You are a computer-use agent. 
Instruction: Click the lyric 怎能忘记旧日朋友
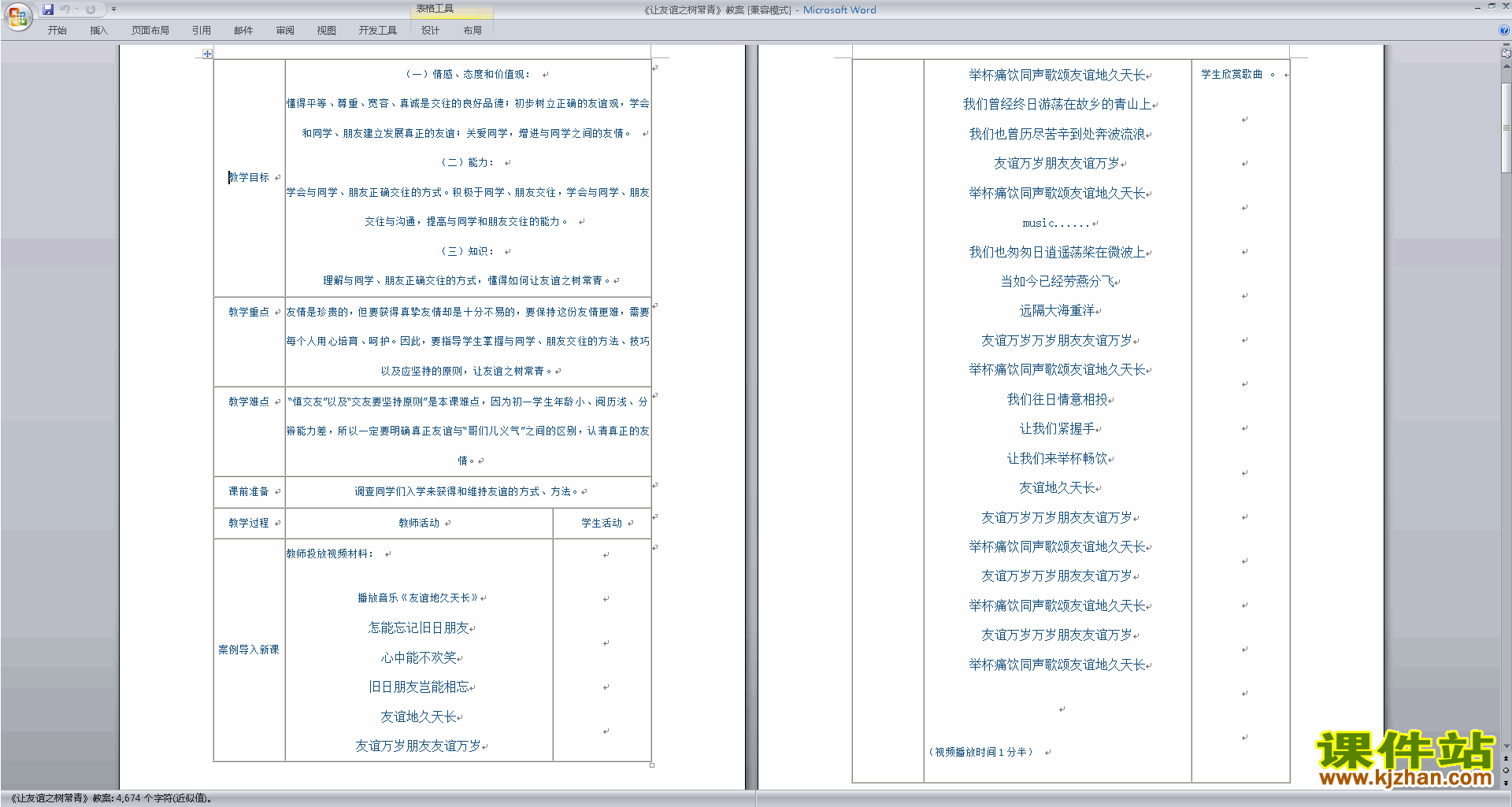click(x=418, y=627)
